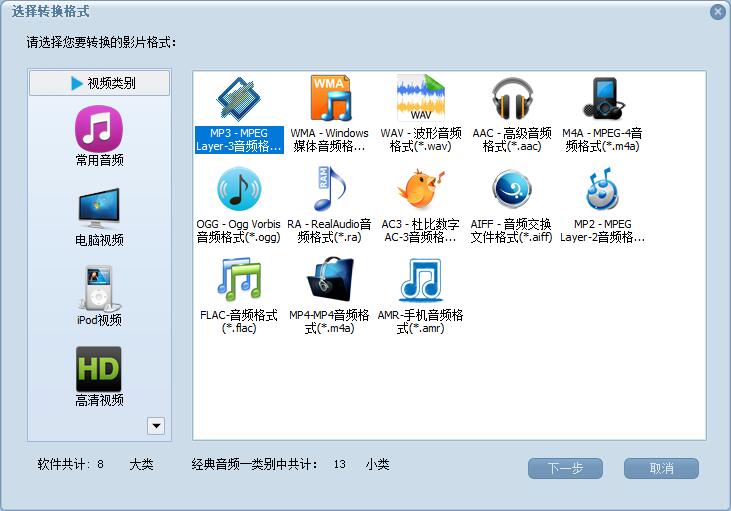Image resolution: width=731 pixels, height=511 pixels.
Task: Click the 'MP2 - MPEG Layer-2音频格…' label
Action: click(602, 231)
